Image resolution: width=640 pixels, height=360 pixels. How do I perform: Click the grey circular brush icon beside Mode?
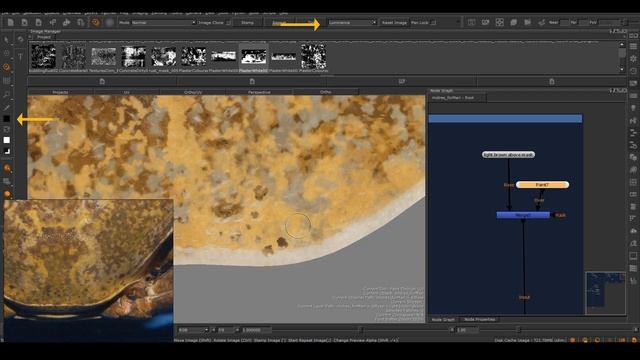tap(109, 22)
